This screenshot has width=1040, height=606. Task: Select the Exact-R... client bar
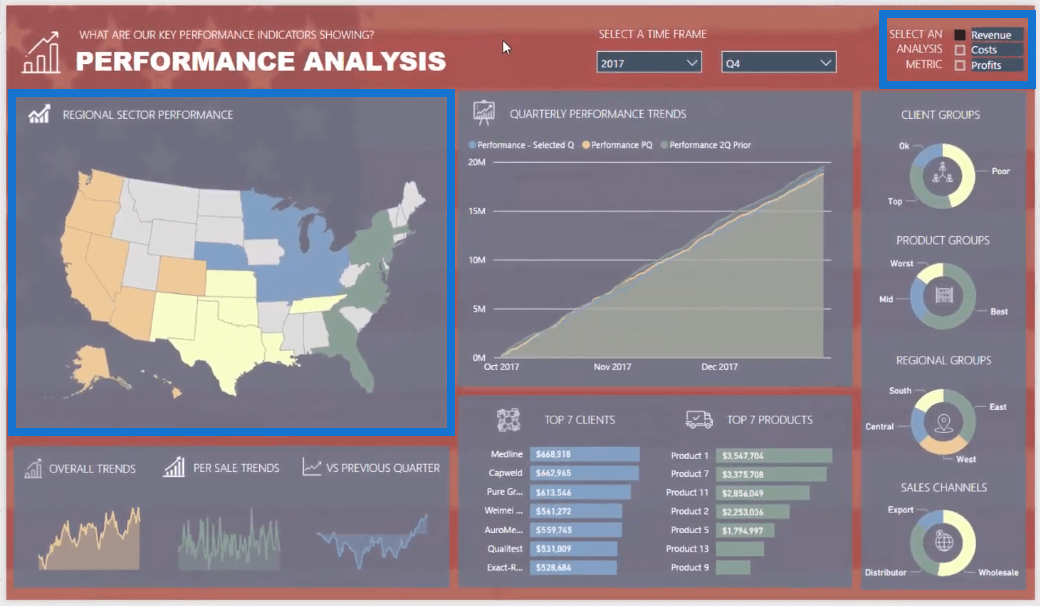click(x=573, y=568)
